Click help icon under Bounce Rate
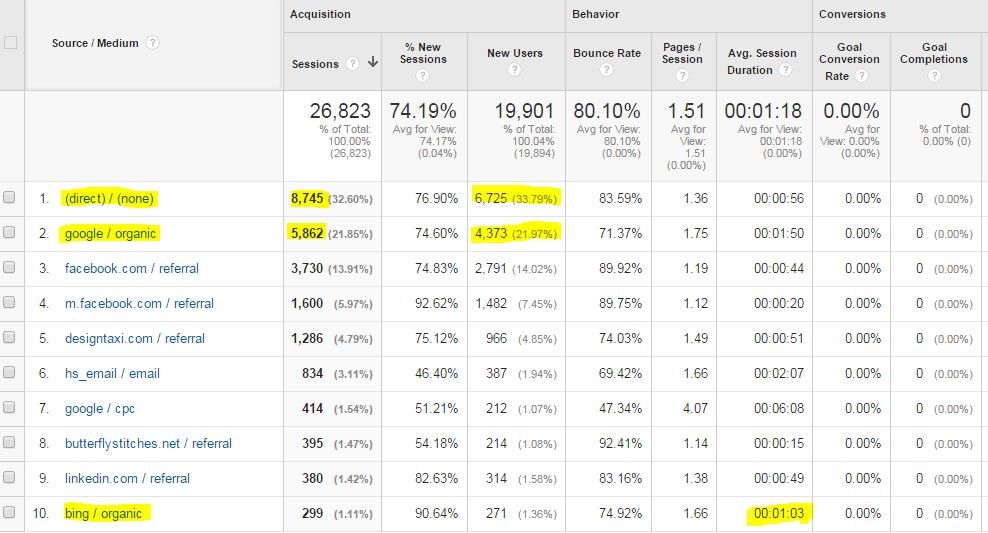 (606, 70)
